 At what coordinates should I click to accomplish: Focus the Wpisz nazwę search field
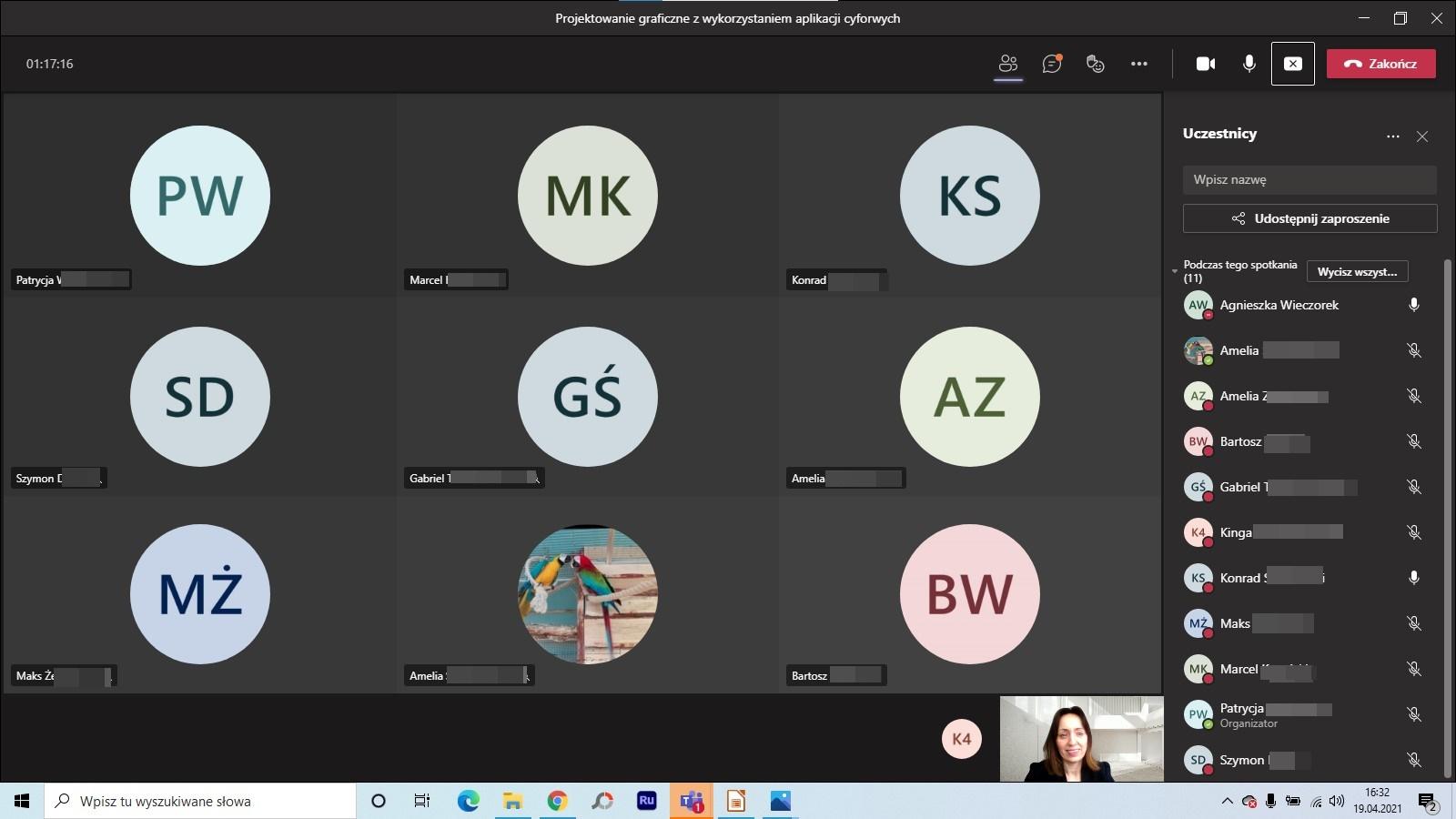click(1309, 179)
